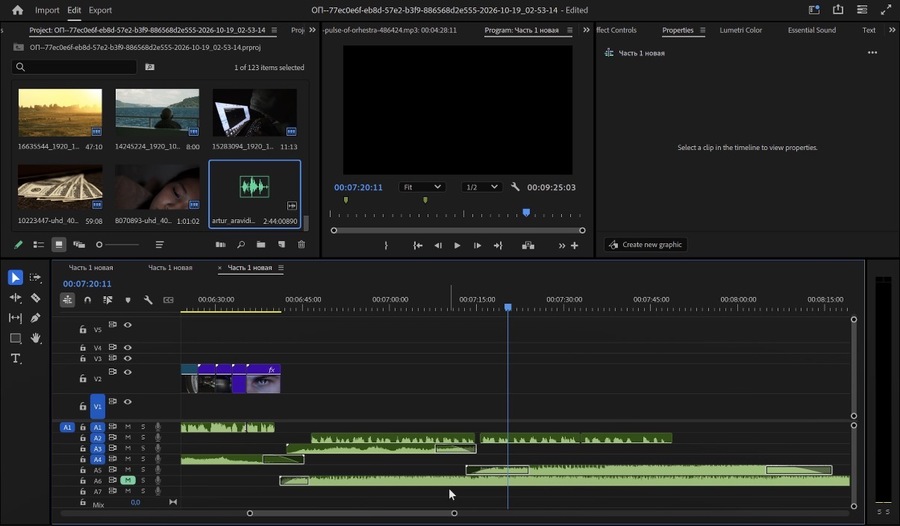
Task: Select the Rectangle tool
Action: [x=15, y=338]
